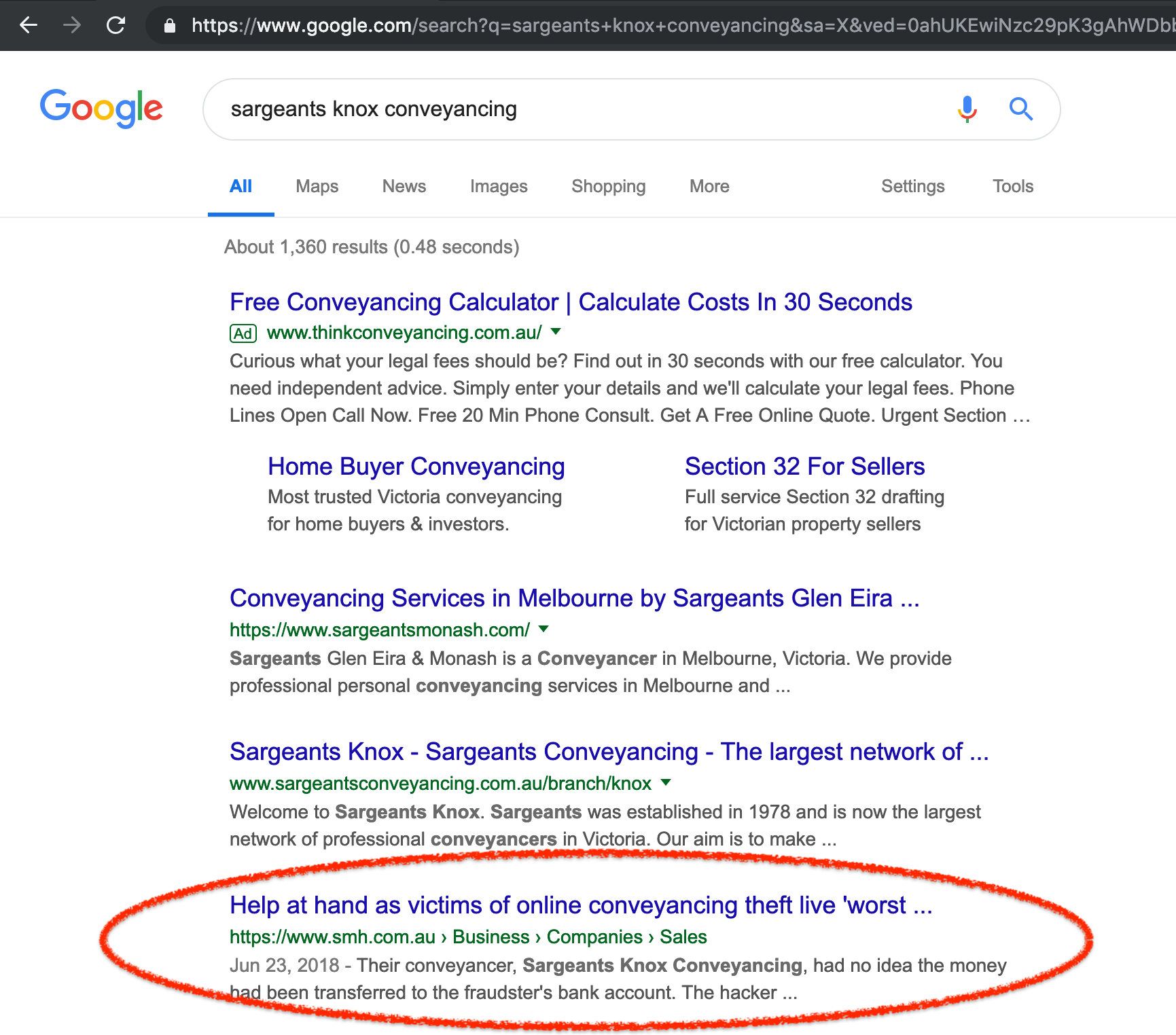This screenshot has width=1176, height=1035.
Task: Open the Sargeants Knox conveyancing result link
Action: click(609, 752)
